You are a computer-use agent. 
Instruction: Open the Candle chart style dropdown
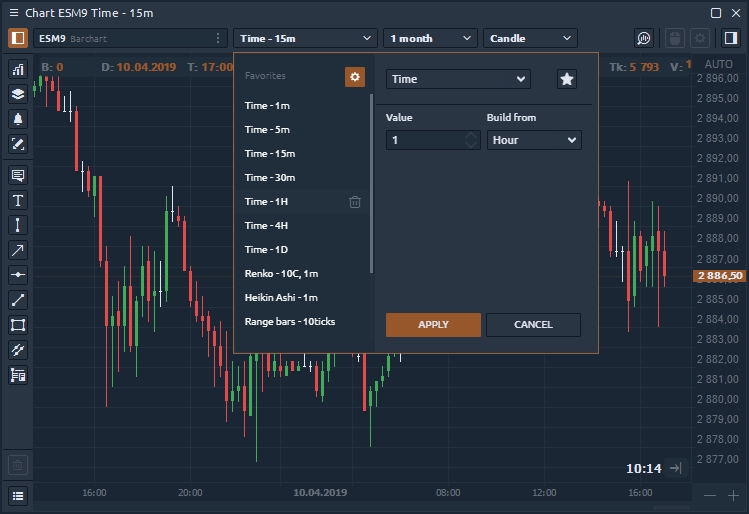pos(530,38)
